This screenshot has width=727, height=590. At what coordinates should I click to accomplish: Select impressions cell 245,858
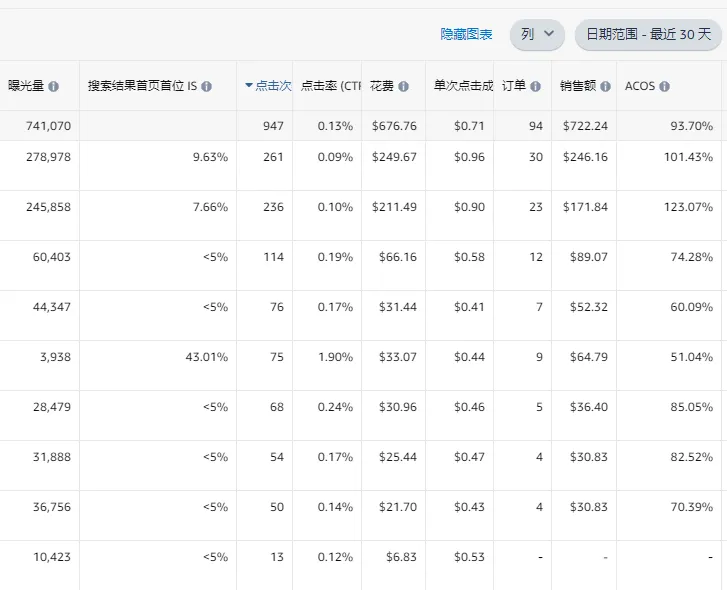(49, 207)
